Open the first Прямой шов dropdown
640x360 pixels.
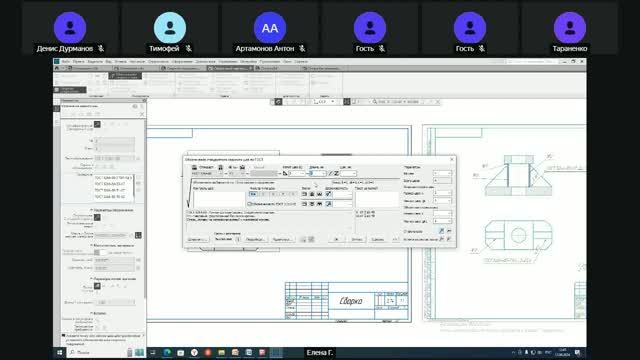(x=442, y=193)
